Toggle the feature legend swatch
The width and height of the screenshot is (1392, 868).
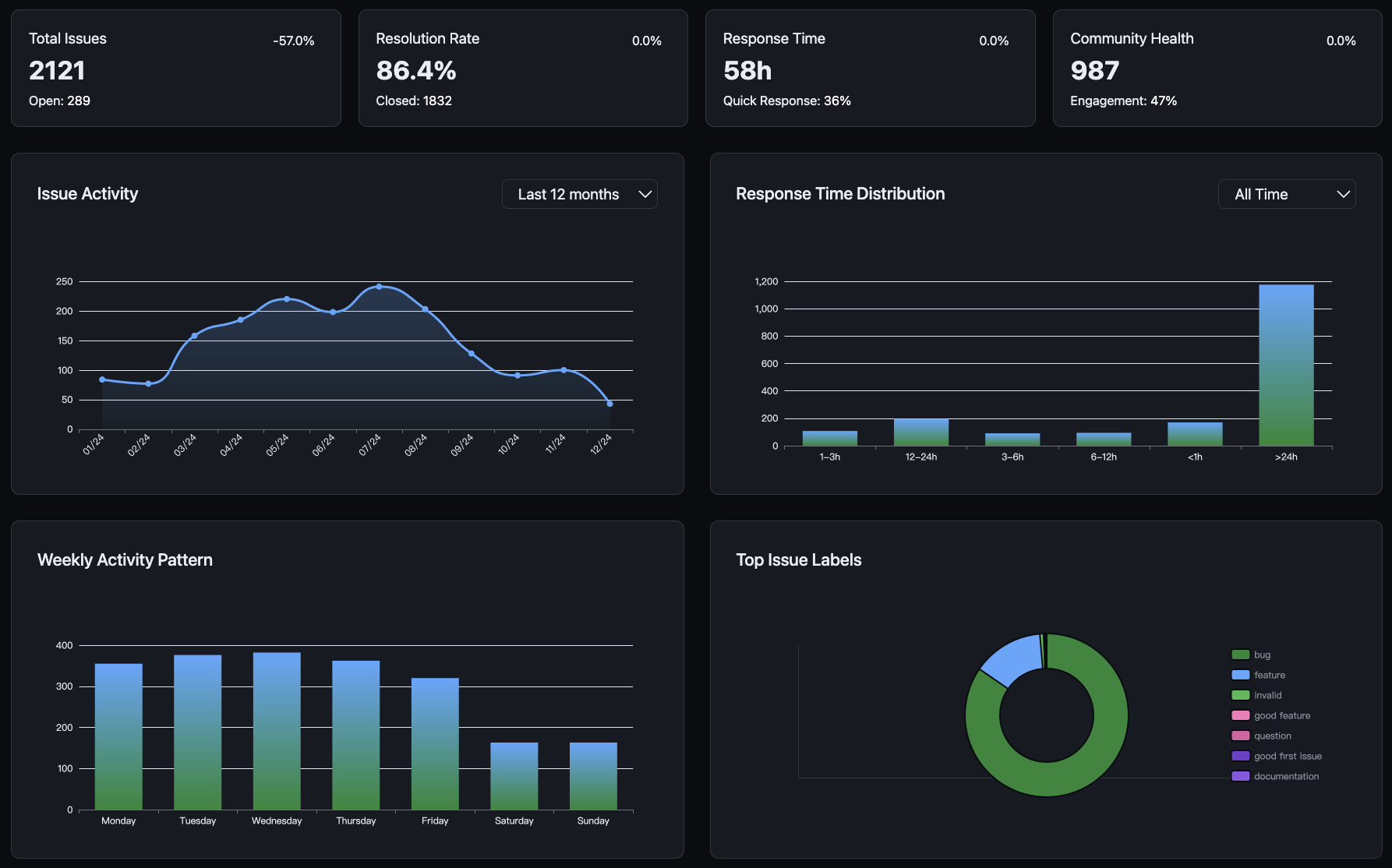click(x=1240, y=675)
